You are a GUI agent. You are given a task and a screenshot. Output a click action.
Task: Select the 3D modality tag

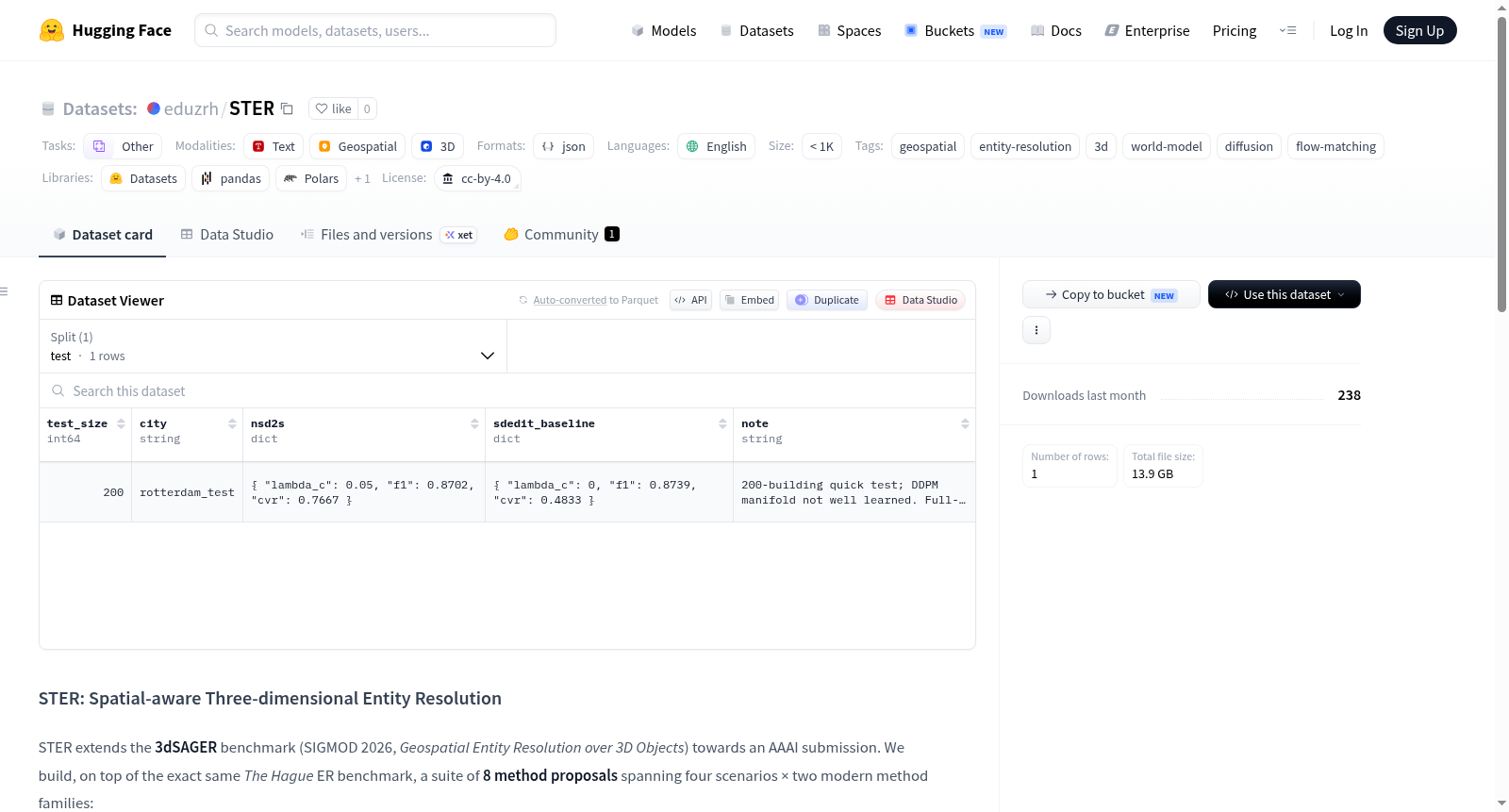[438, 146]
